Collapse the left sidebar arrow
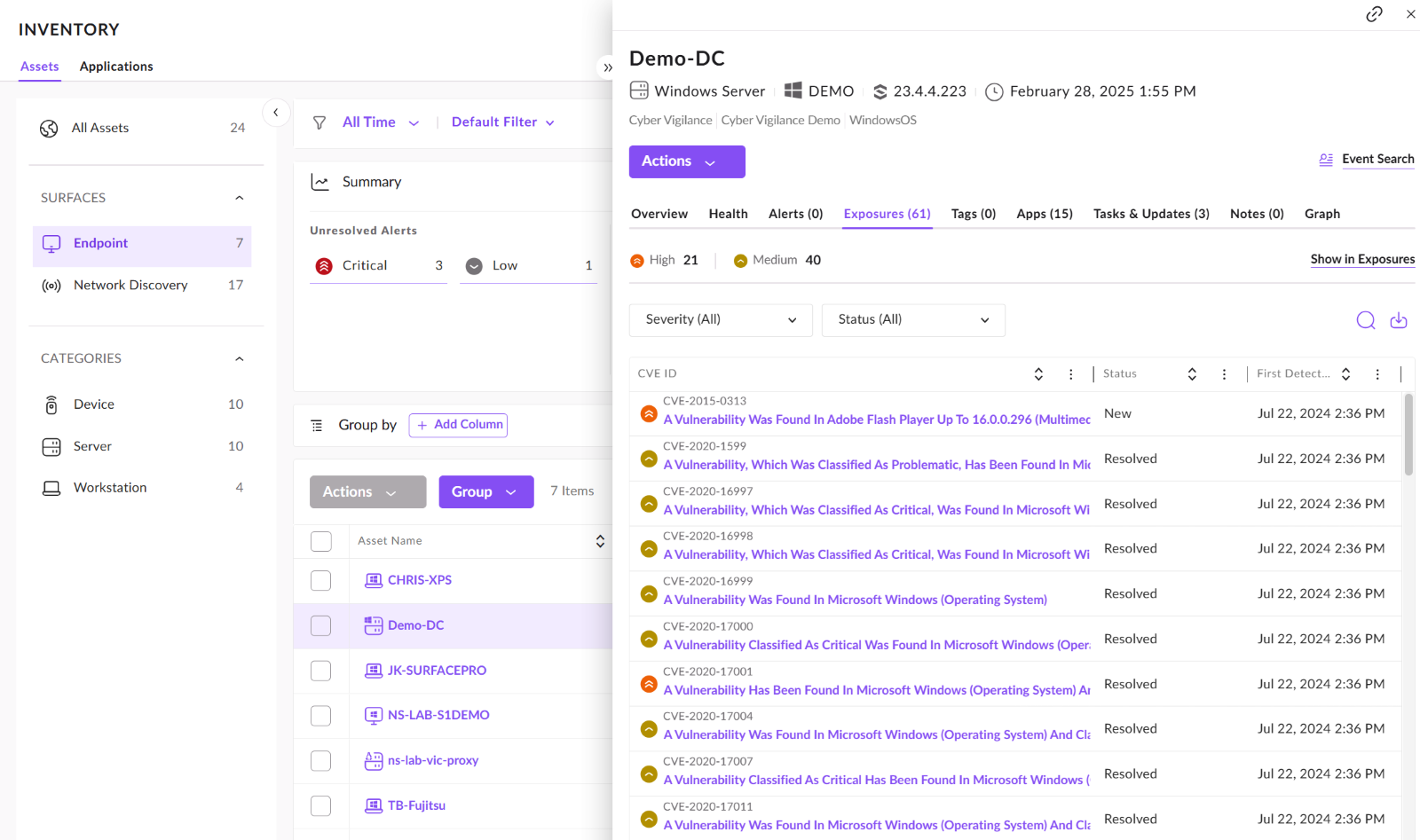This screenshot has width=1420, height=840. point(276,113)
